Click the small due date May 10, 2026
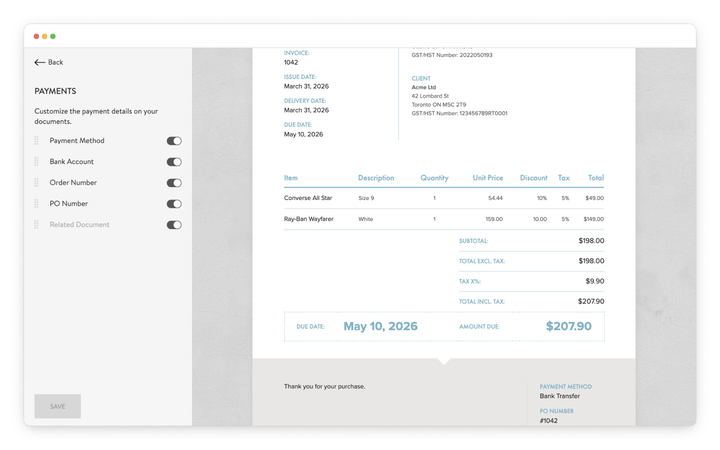720x450 pixels. 304,135
